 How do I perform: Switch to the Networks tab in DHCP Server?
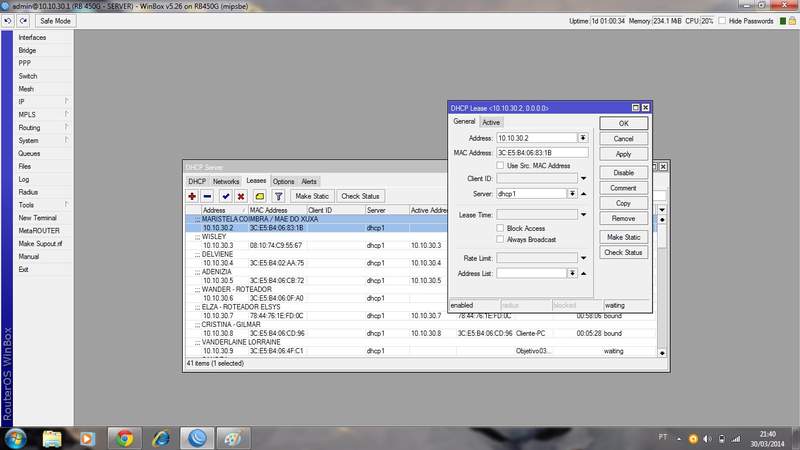click(x=226, y=181)
